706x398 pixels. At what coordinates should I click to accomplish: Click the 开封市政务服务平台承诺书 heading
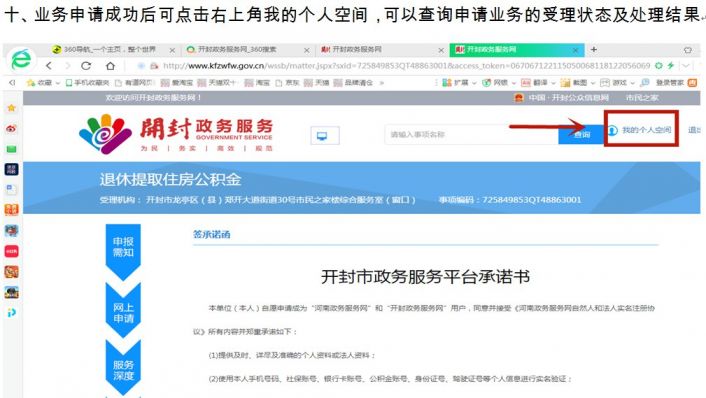[425, 276]
